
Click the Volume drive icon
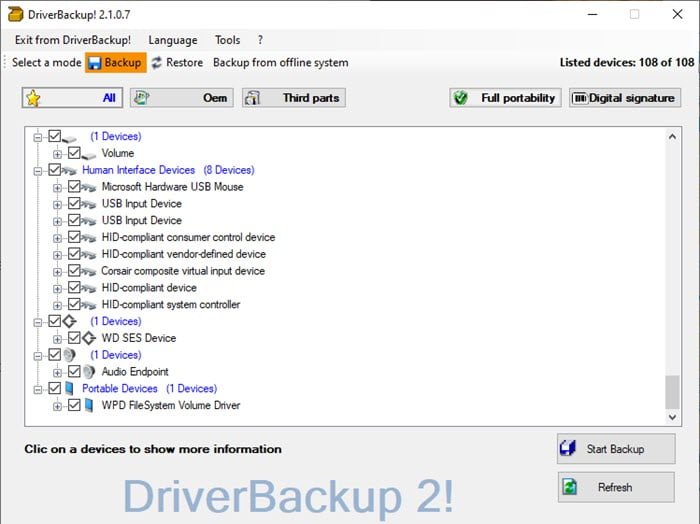(x=89, y=154)
